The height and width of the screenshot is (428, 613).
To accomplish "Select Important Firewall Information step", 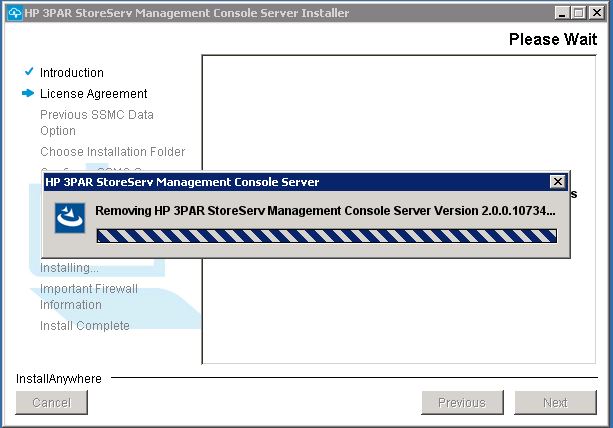I will point(89,296).
